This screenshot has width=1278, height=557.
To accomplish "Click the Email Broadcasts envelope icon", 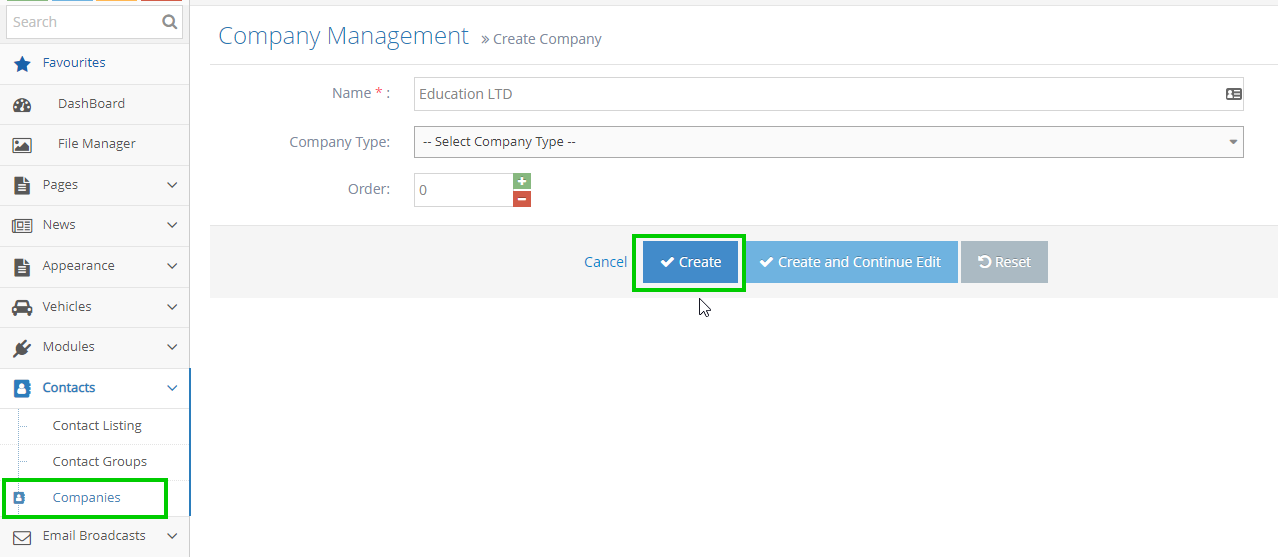I will point(22,537).
